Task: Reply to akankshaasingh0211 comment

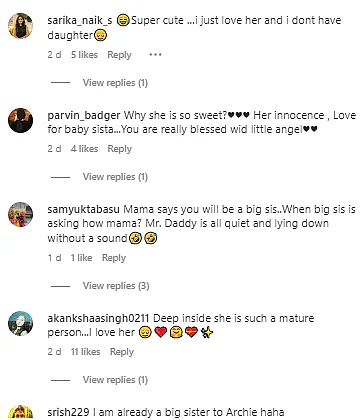Action: (122, 352)
